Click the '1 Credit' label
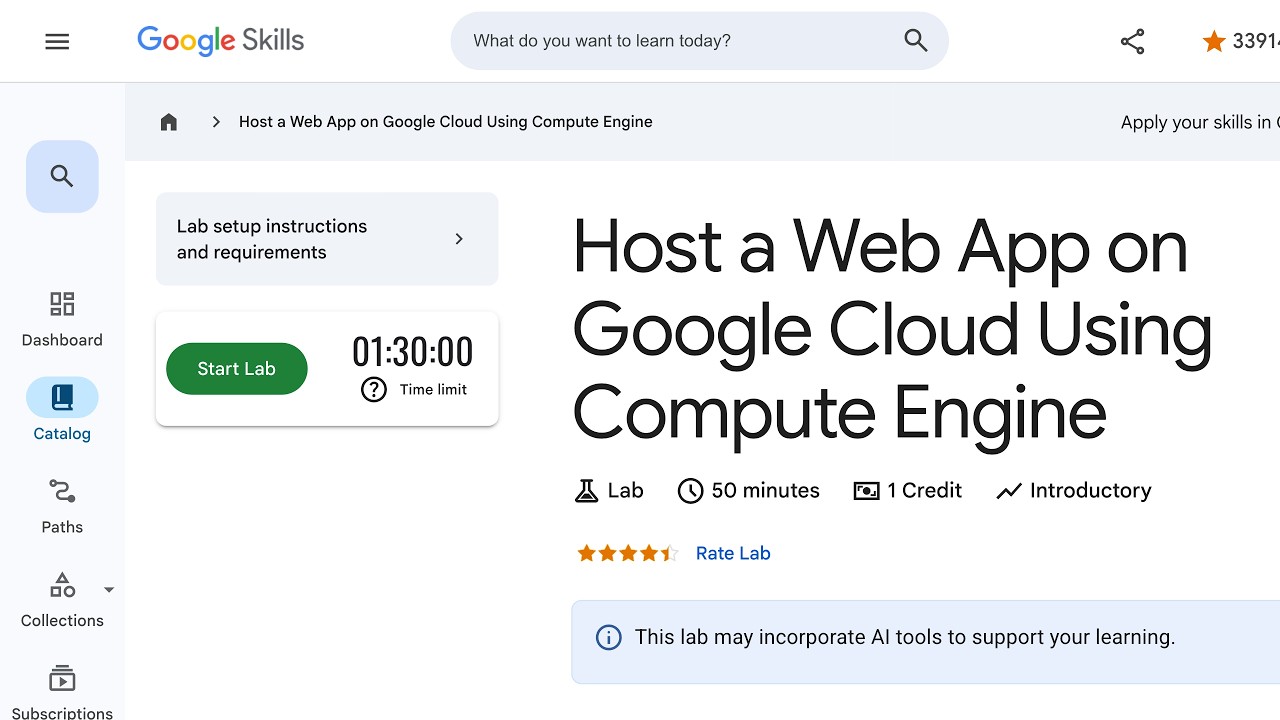 (925, 491)
